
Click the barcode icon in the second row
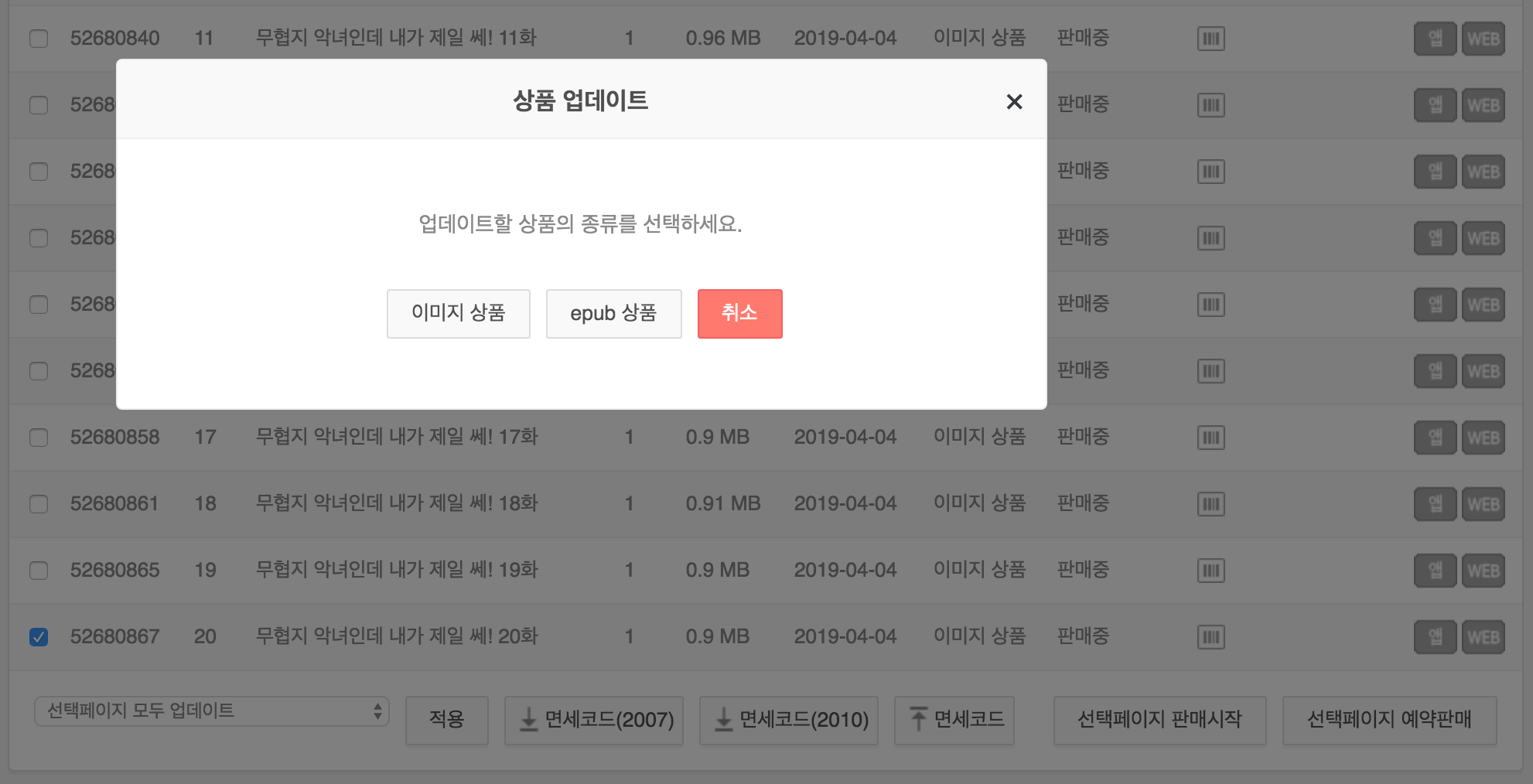click(1210, 104)
